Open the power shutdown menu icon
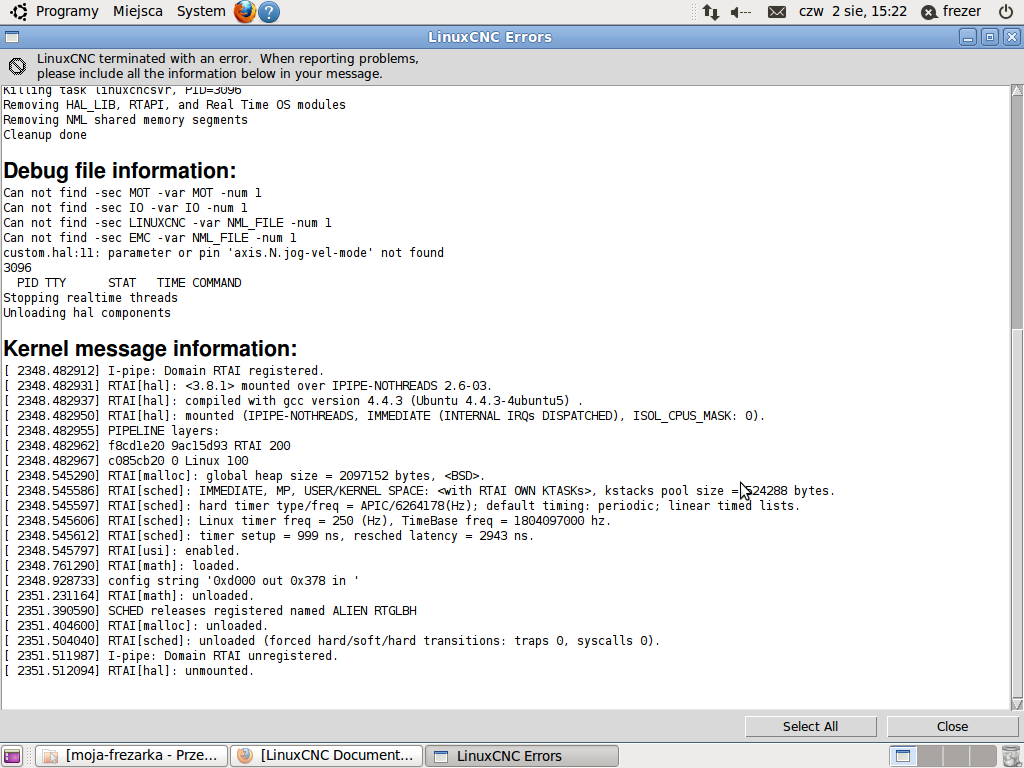1024x768 pixels. pyautogui.click(x=1006, y=12)
